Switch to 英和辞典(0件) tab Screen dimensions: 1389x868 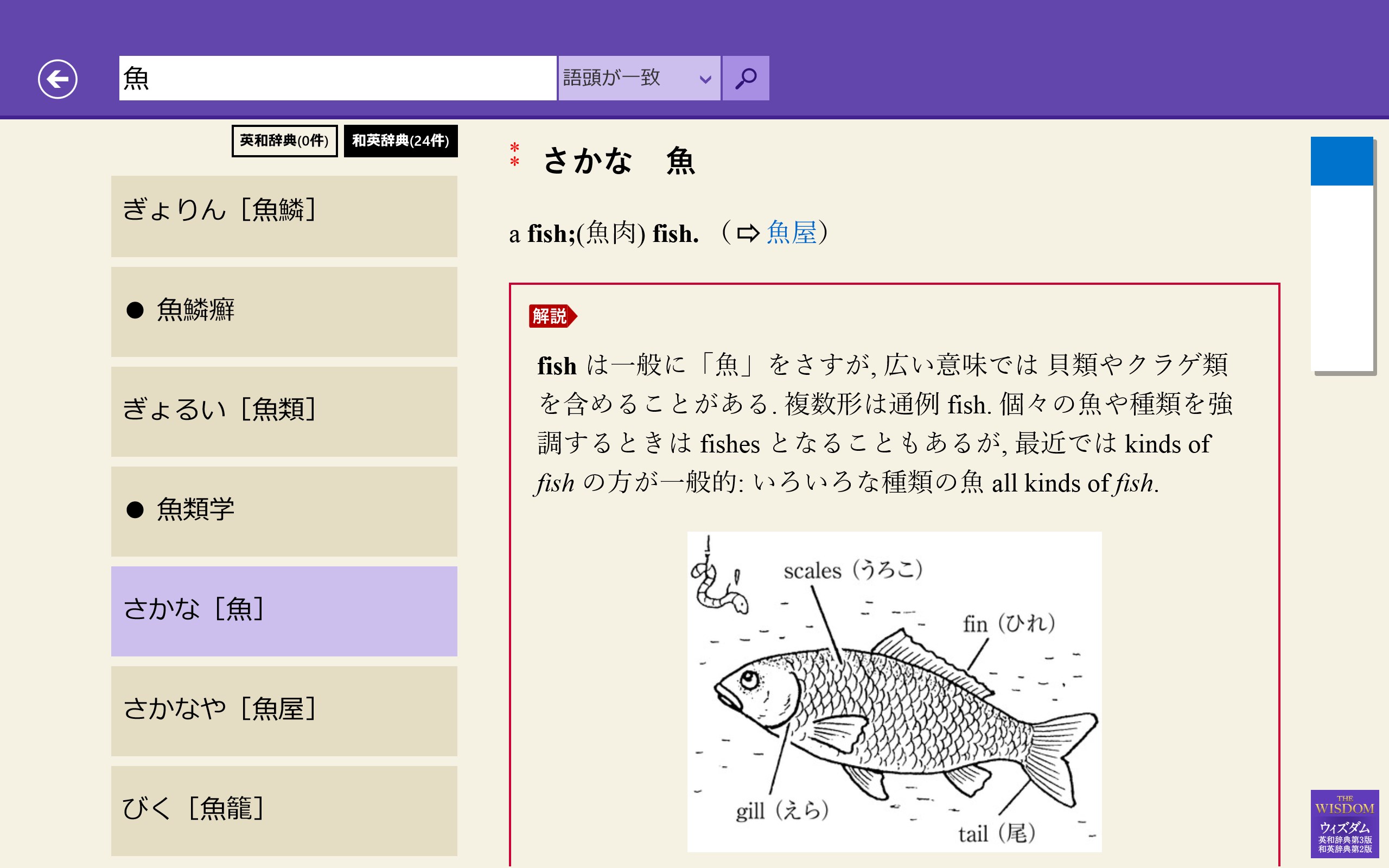click(284, 141)
